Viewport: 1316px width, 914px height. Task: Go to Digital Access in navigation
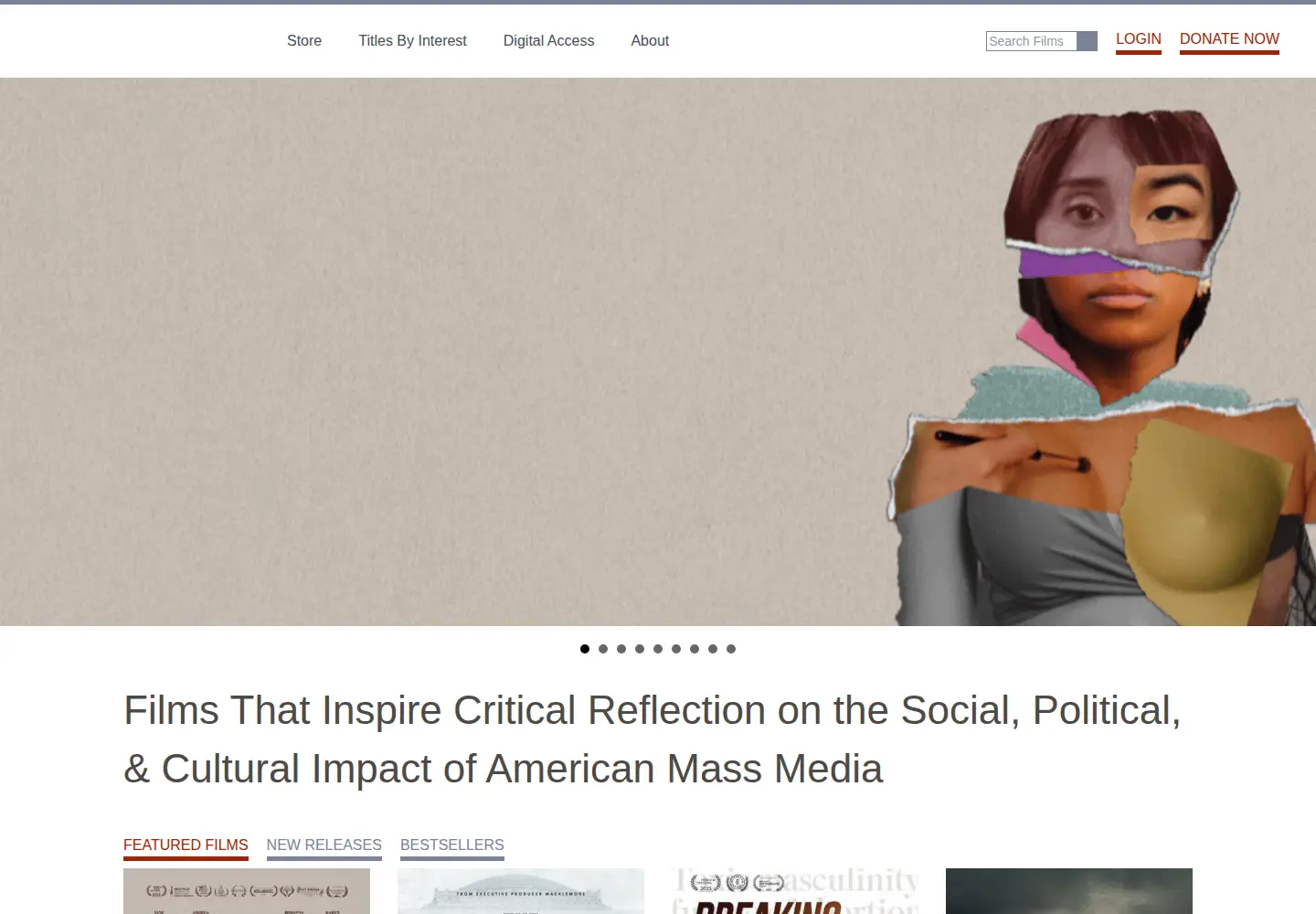pyautogui.click(x=548, y=40)
